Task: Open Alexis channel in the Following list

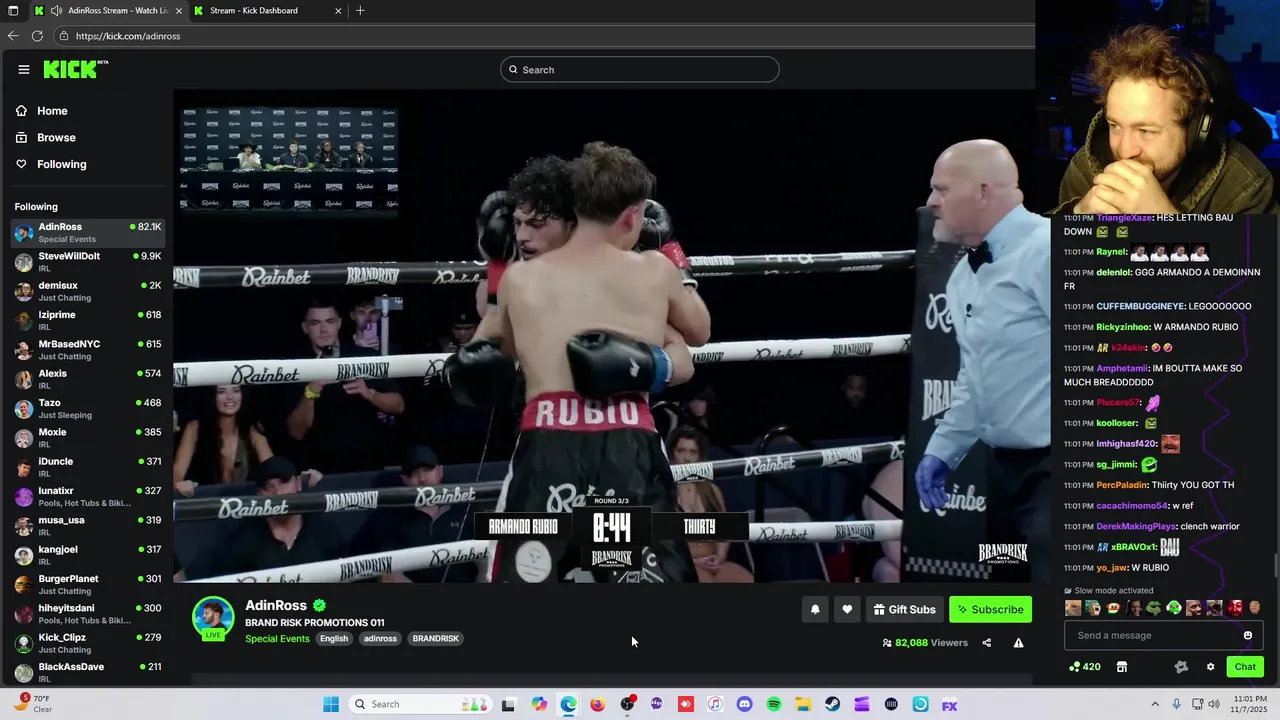Action: [88, 379]
